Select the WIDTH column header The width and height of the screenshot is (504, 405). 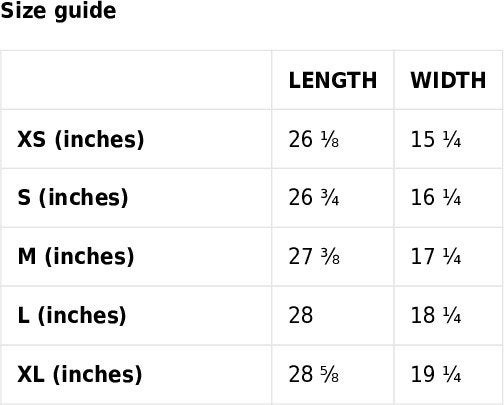[x=448, y=80]
